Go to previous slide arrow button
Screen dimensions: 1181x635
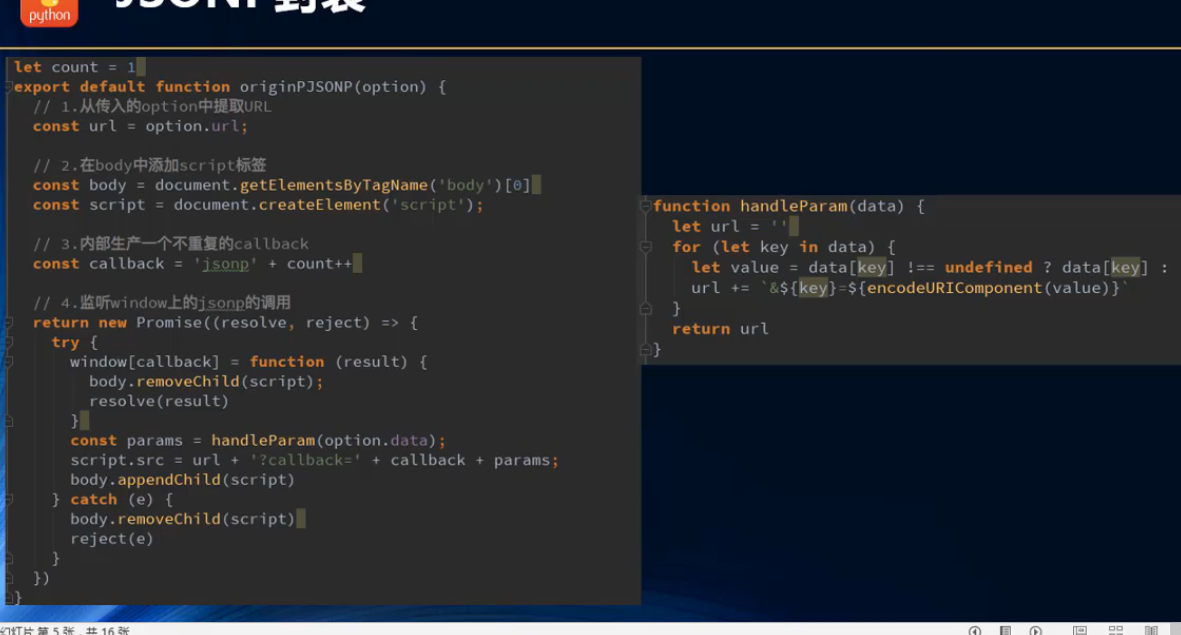(975, 630)
